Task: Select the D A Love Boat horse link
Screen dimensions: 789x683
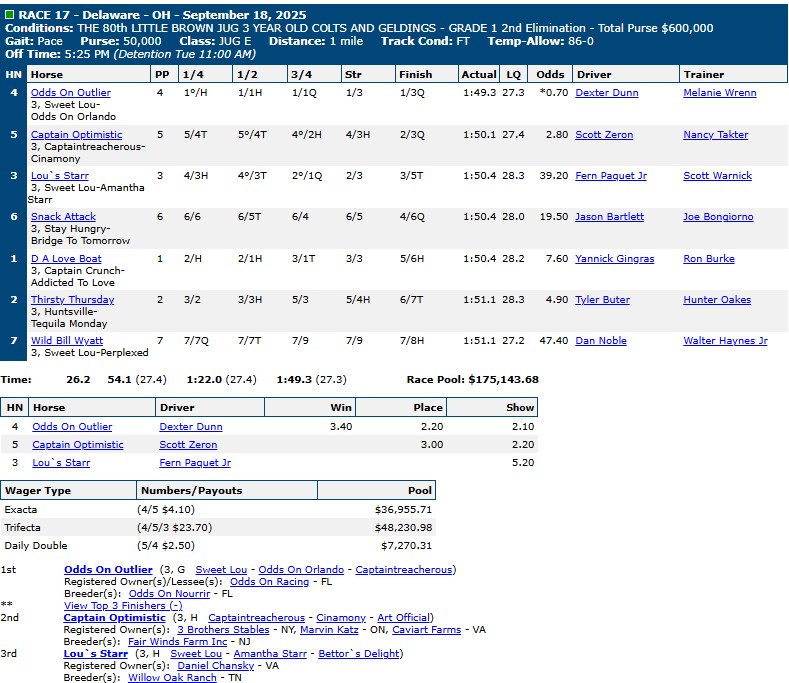Action: point(66,258)
